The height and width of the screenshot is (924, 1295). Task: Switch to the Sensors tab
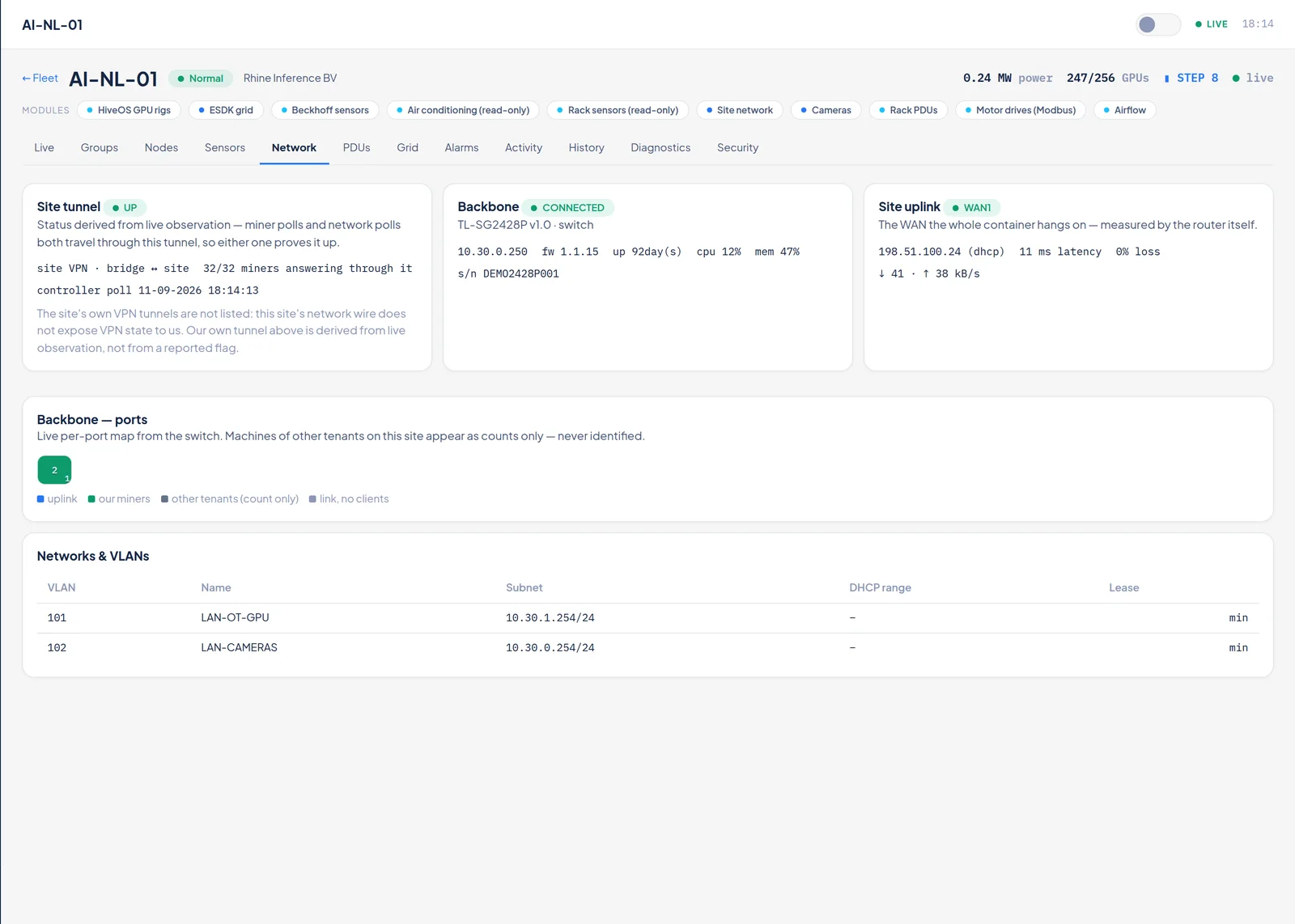pyautogui.click(x=225, y=147)
